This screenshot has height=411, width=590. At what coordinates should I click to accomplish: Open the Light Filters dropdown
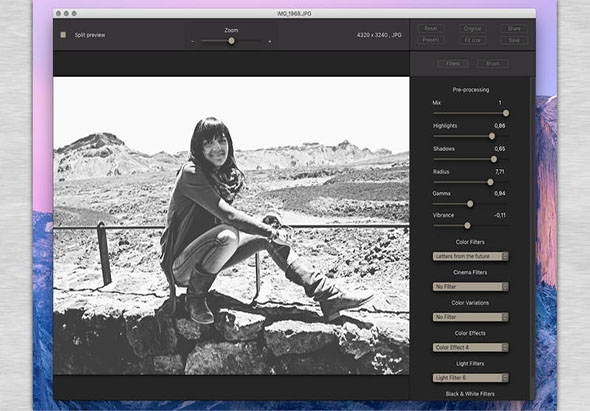coord(470,378)
